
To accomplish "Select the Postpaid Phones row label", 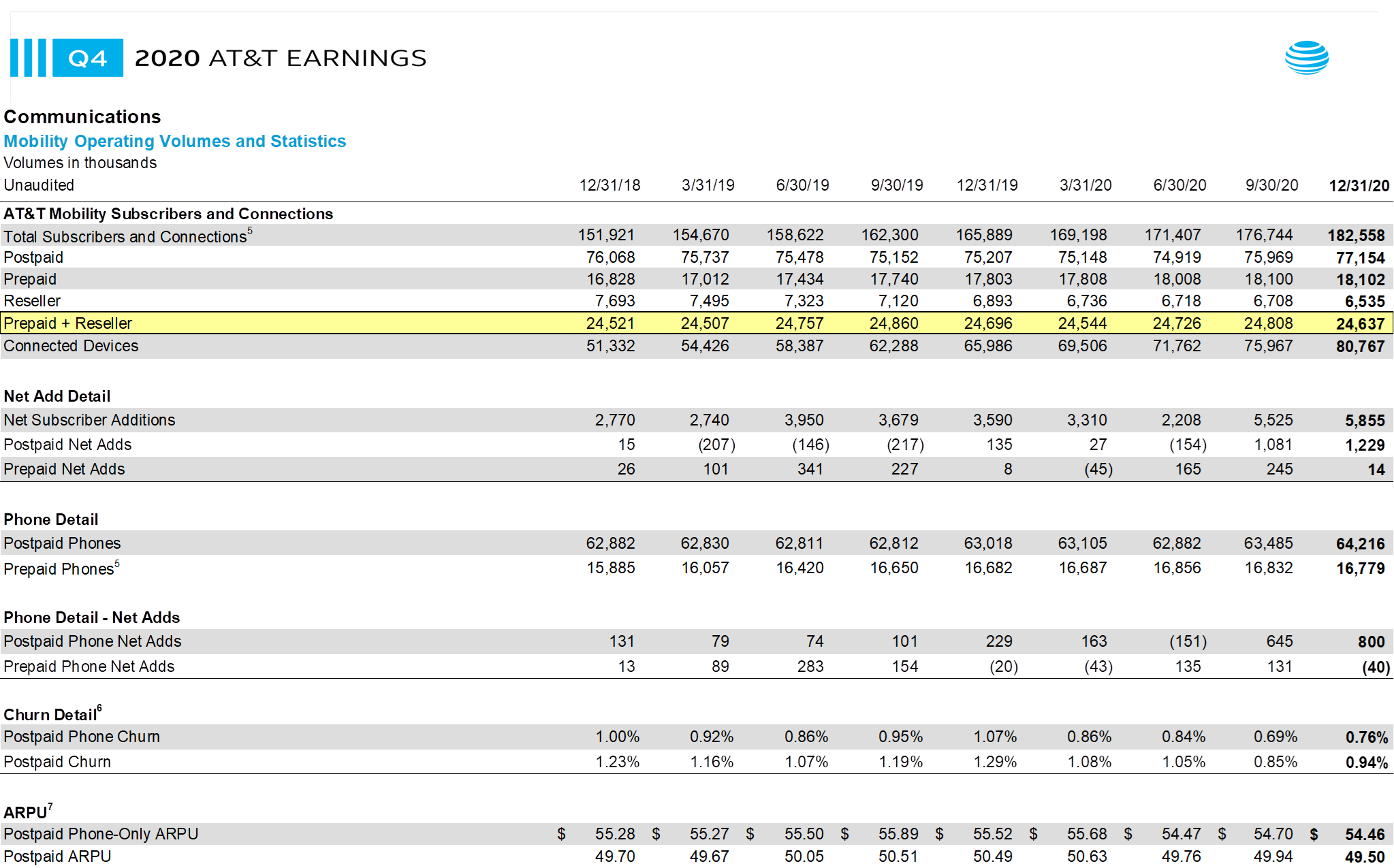I will click(x=62, y=543).
